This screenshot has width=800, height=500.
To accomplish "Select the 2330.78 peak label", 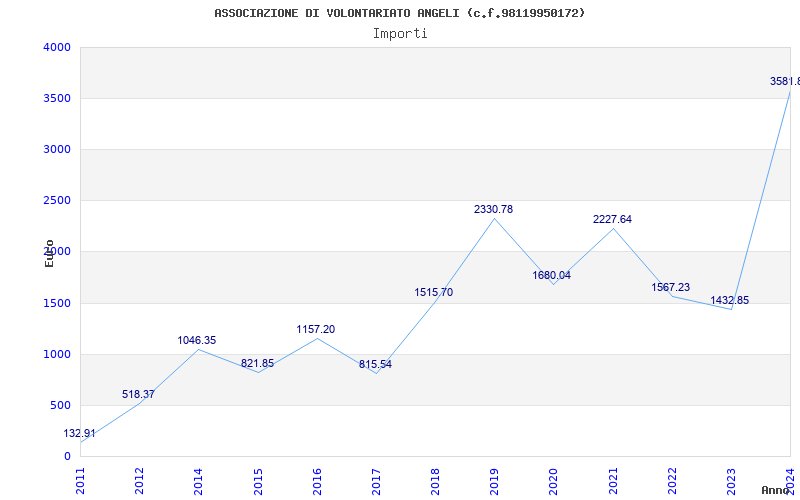I will coord(493,210).
